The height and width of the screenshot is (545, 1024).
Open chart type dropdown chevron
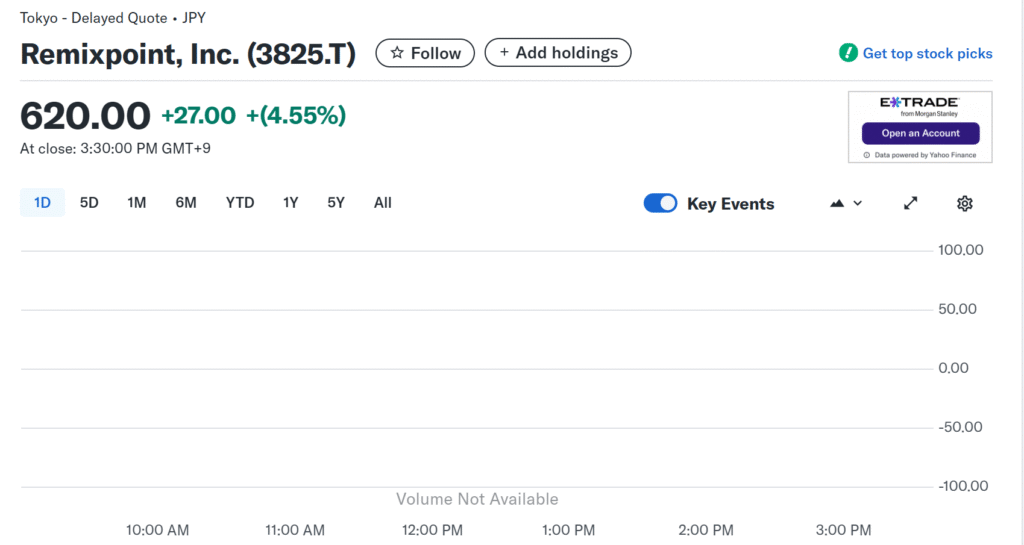(858, 203)
